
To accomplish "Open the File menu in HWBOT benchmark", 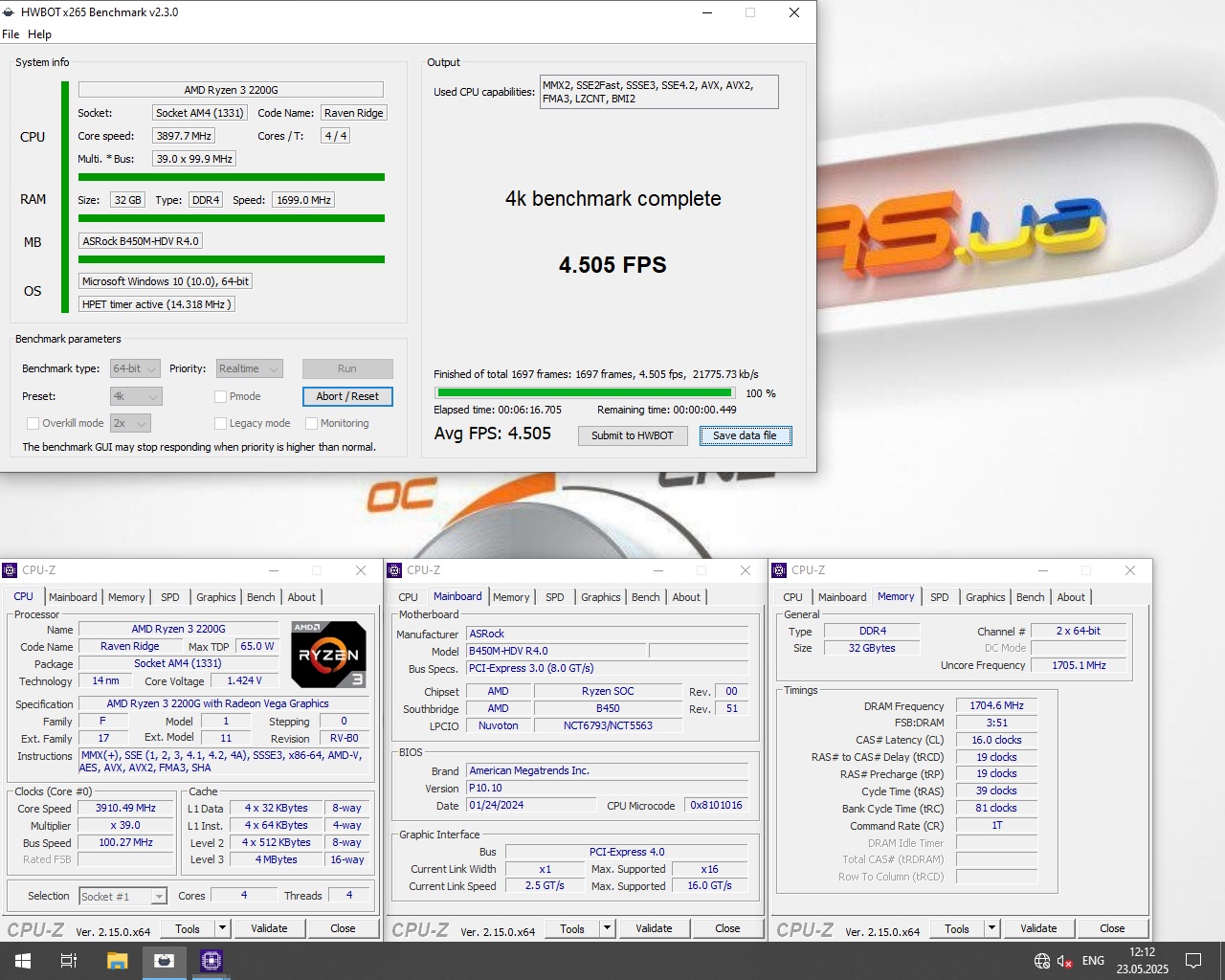I will [x=11, y=34].
